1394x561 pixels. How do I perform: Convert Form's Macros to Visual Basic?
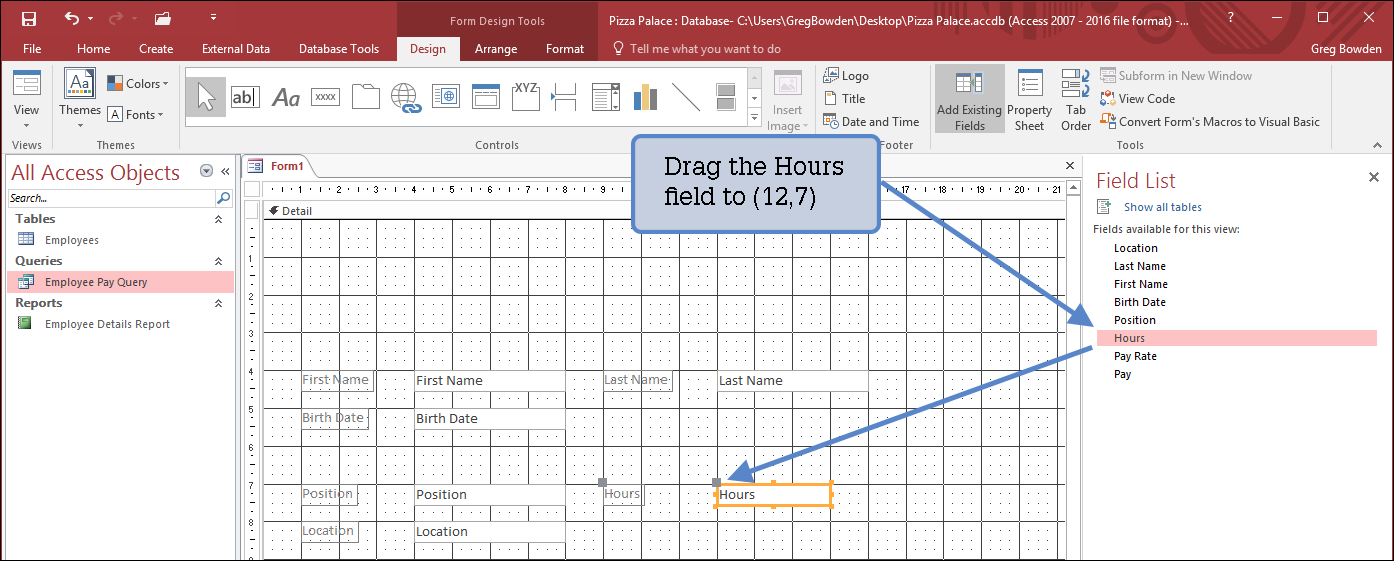pos(1210,122)
